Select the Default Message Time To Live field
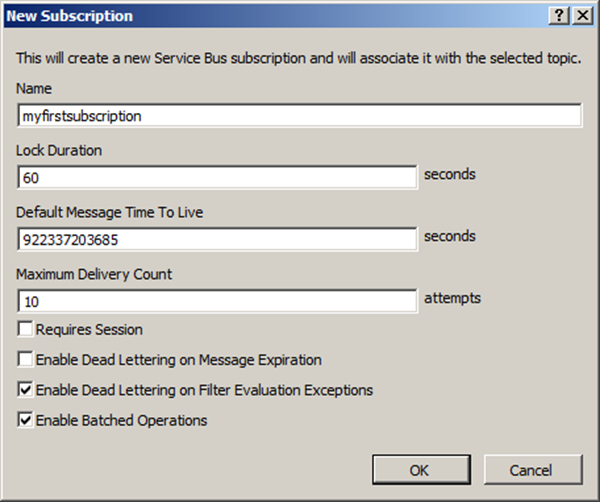Image resolution: width=600 pixels, height=502 pixels. 217,240
